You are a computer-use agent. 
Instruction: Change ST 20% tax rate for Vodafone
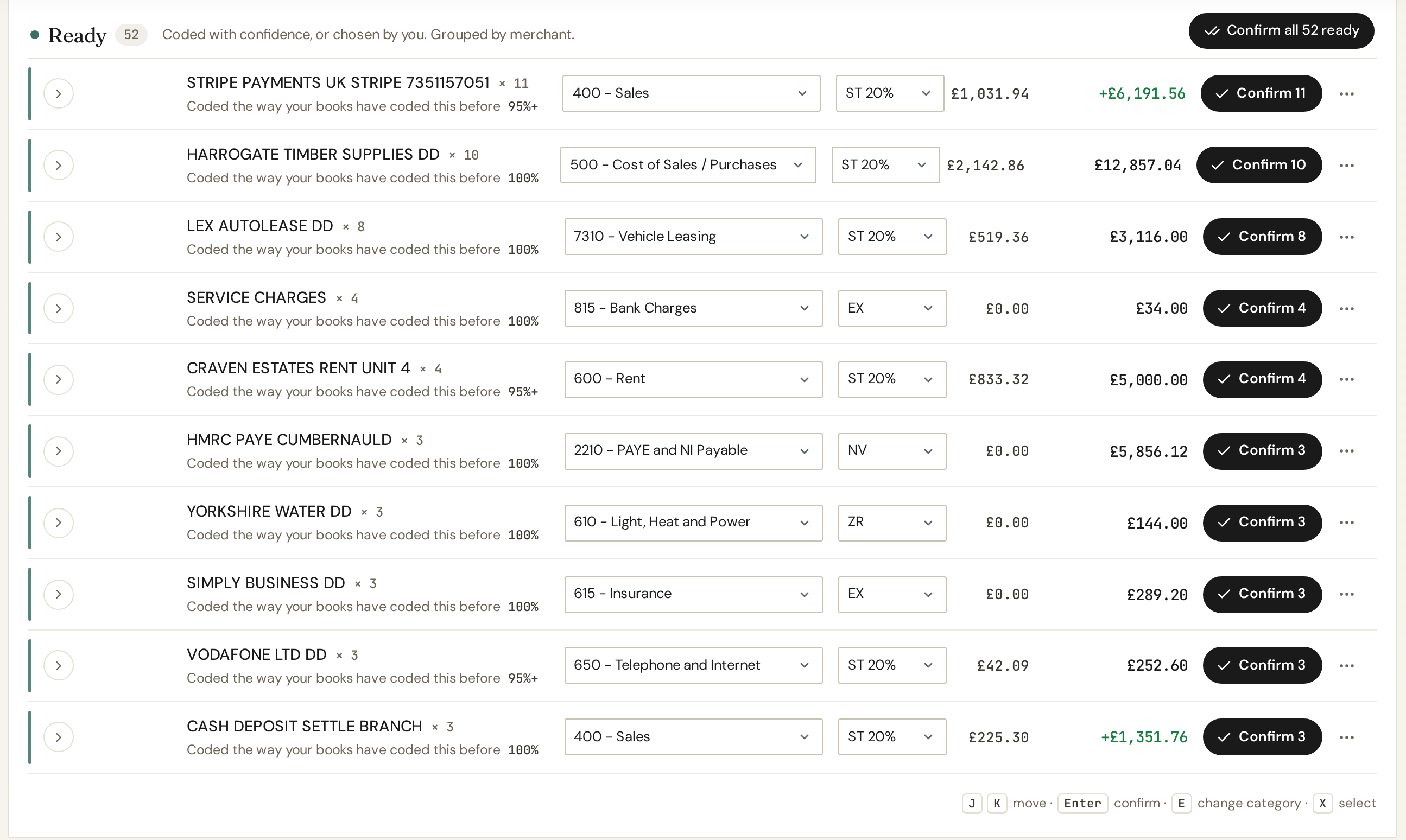coord(892,666)
